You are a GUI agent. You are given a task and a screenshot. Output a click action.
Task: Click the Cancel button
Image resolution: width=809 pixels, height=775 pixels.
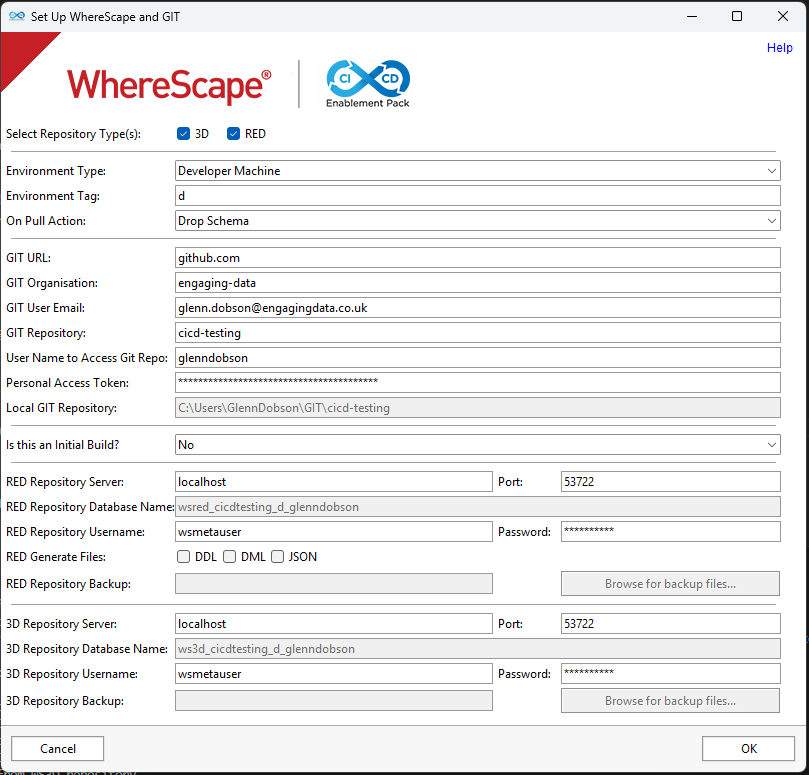tap(58, 749)
